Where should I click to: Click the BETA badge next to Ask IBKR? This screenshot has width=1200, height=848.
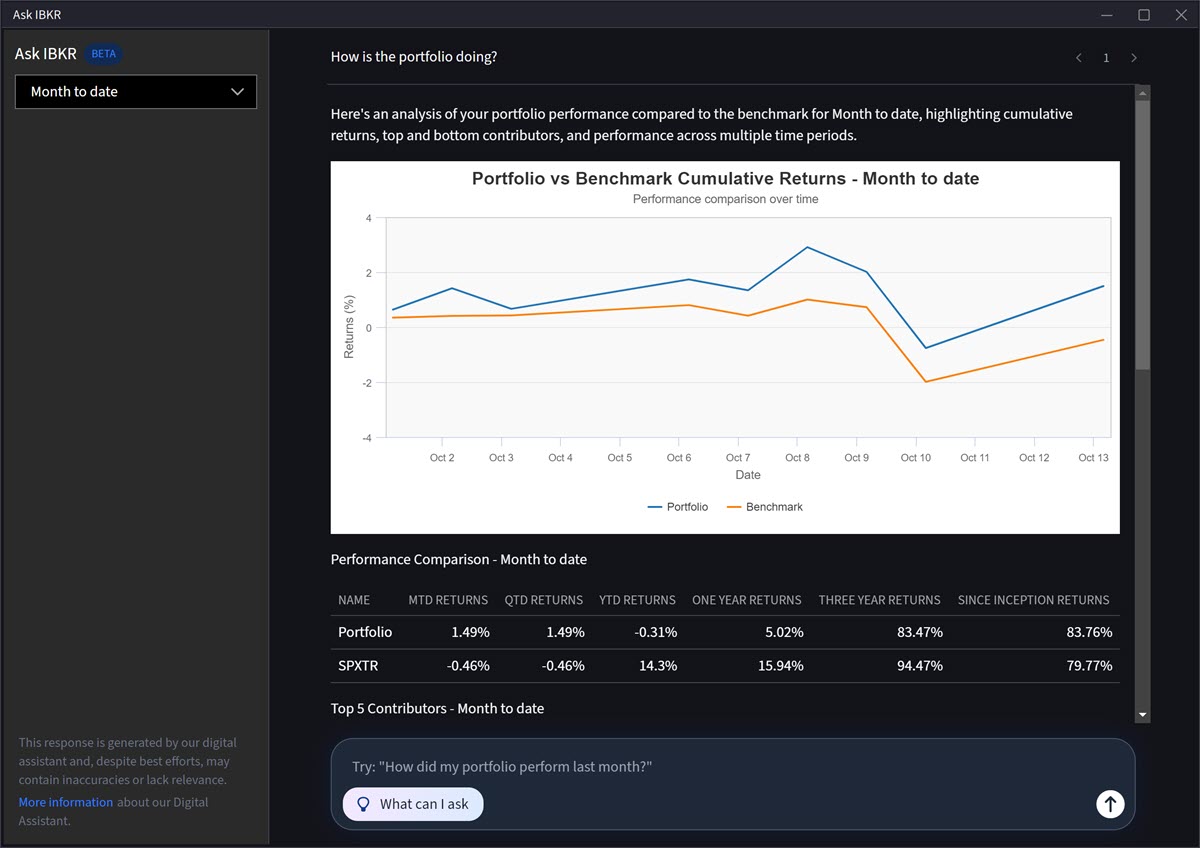click(104, 54)
